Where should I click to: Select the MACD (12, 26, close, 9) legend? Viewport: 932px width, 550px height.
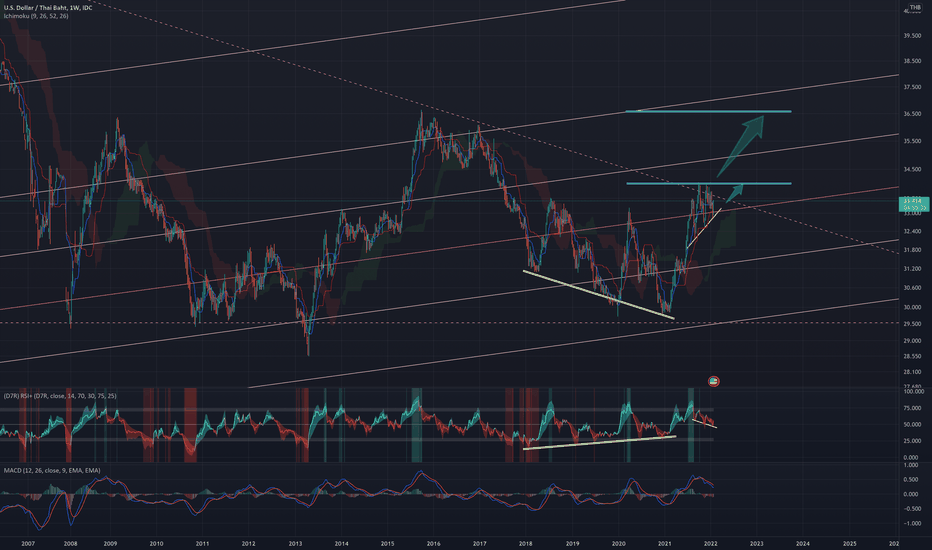(x=52, y=470)
